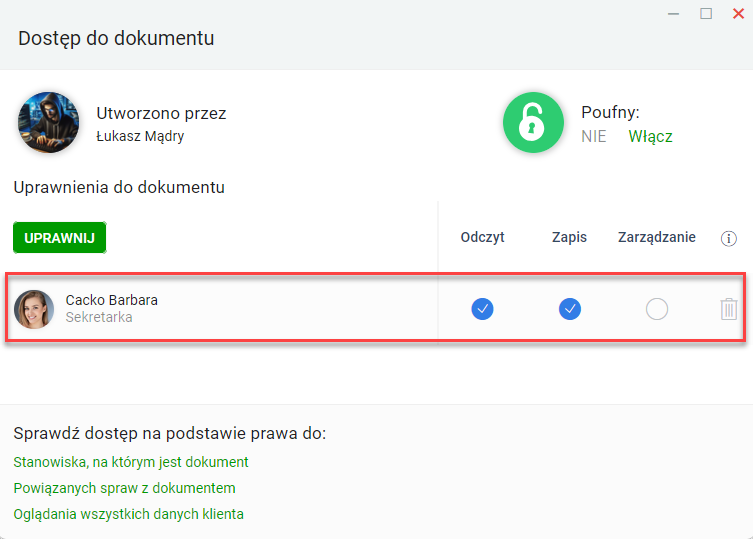Viewport: 753px width, 539px height.
Task: Select the Cacko Barbara name row
Action: pyautogui.click(x=375, y=308)
